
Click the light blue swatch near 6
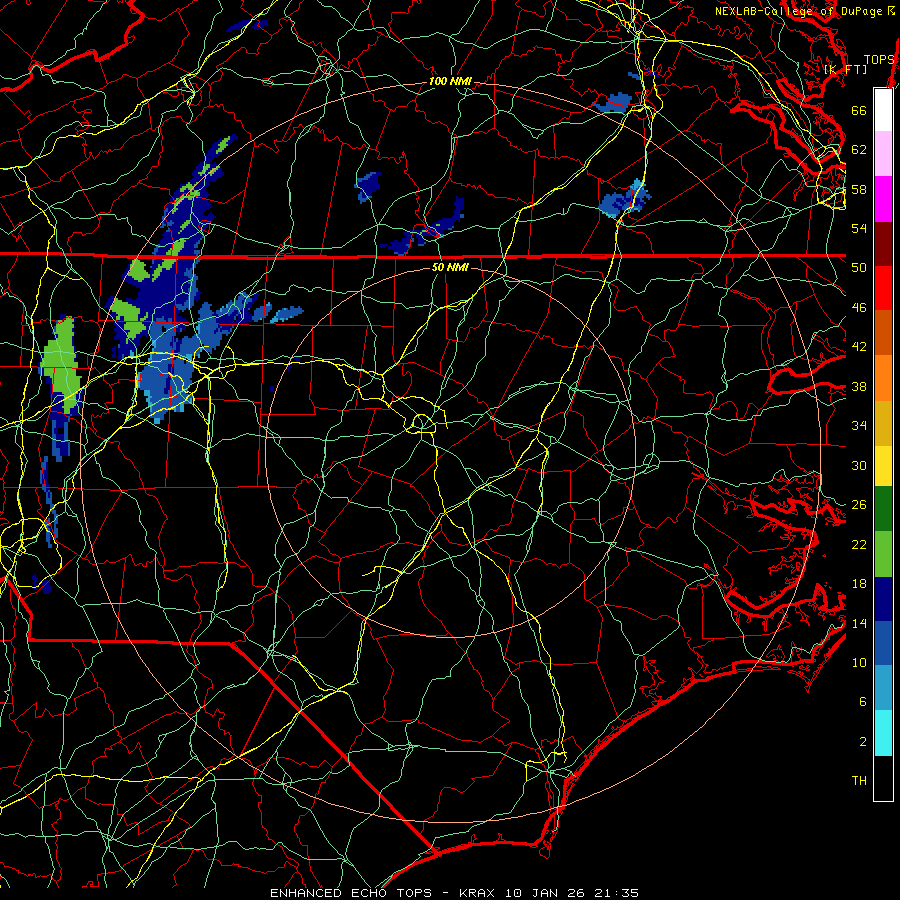[883, 688]
